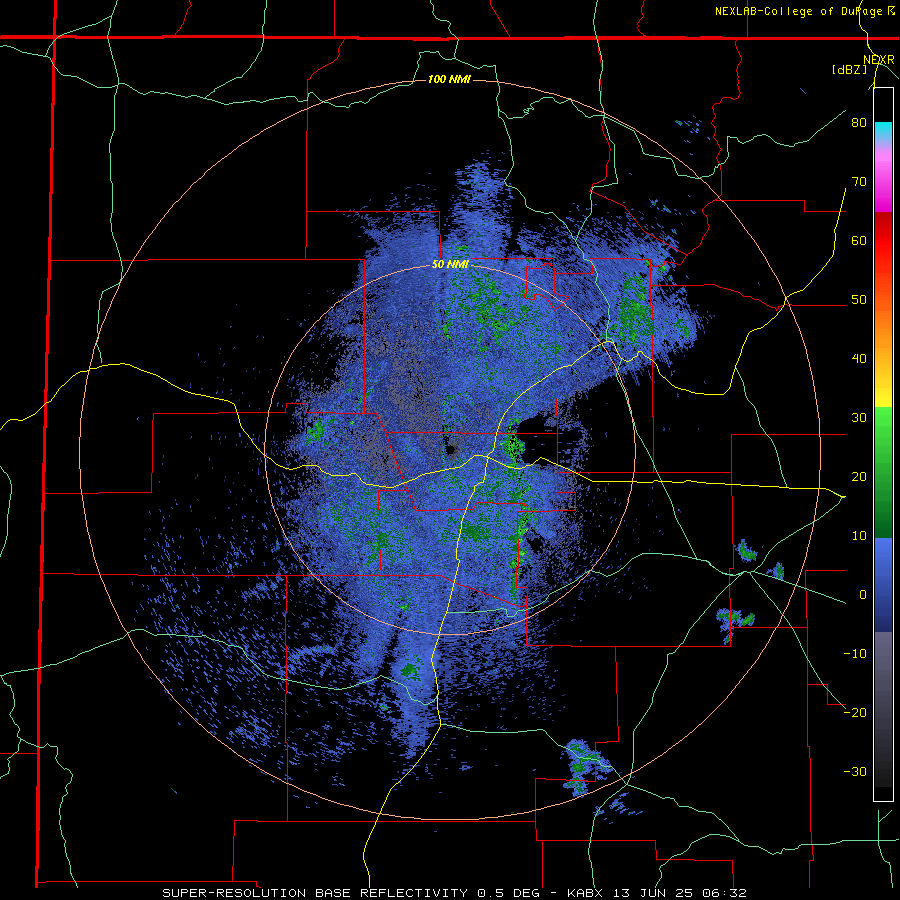This screenshot has height=900, width=900.
Task: Click the 10 dBZ scale value
Action: click(x=859, y=536)
